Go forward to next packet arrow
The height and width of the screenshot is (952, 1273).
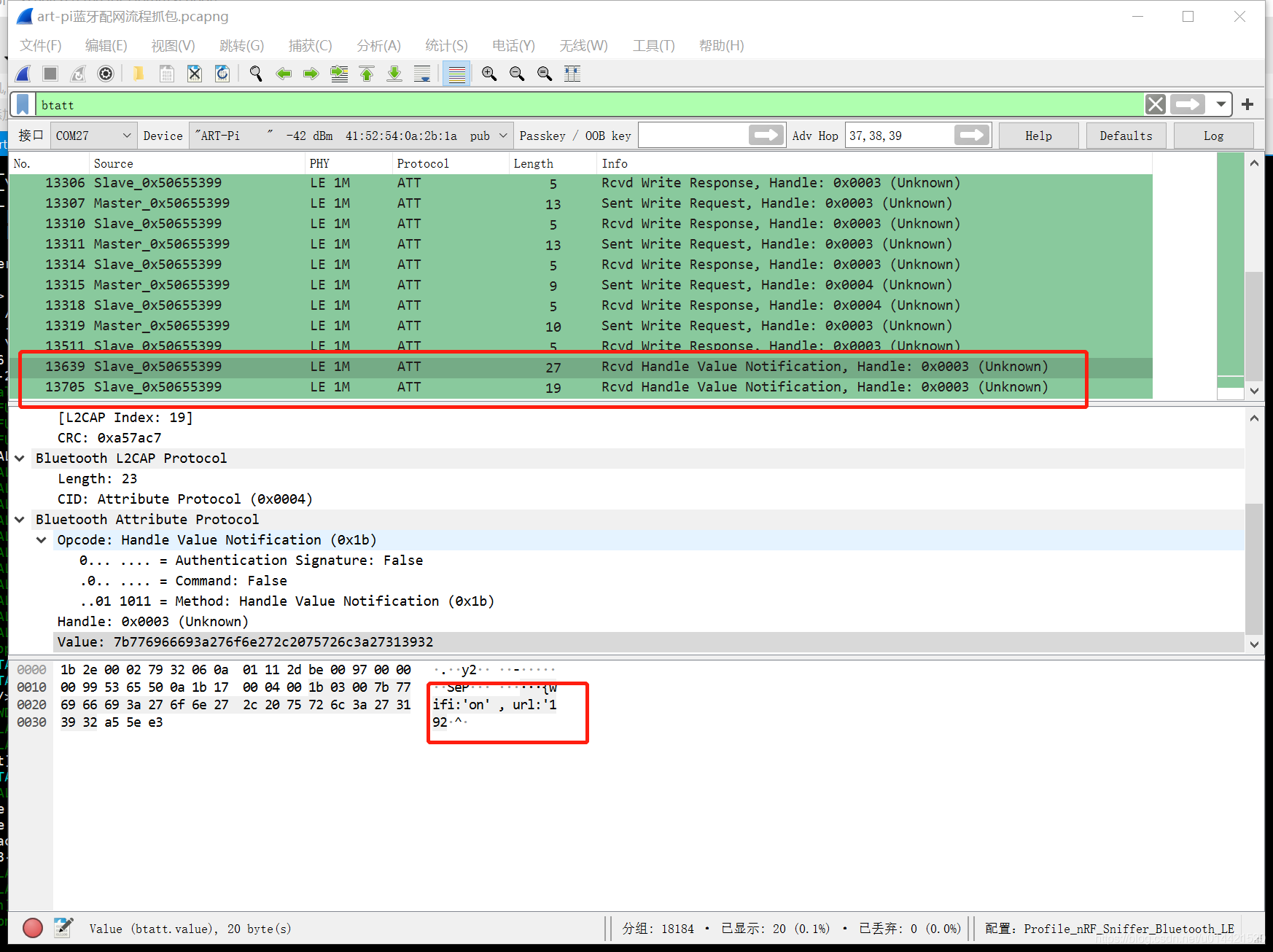[x=311, y=74]
